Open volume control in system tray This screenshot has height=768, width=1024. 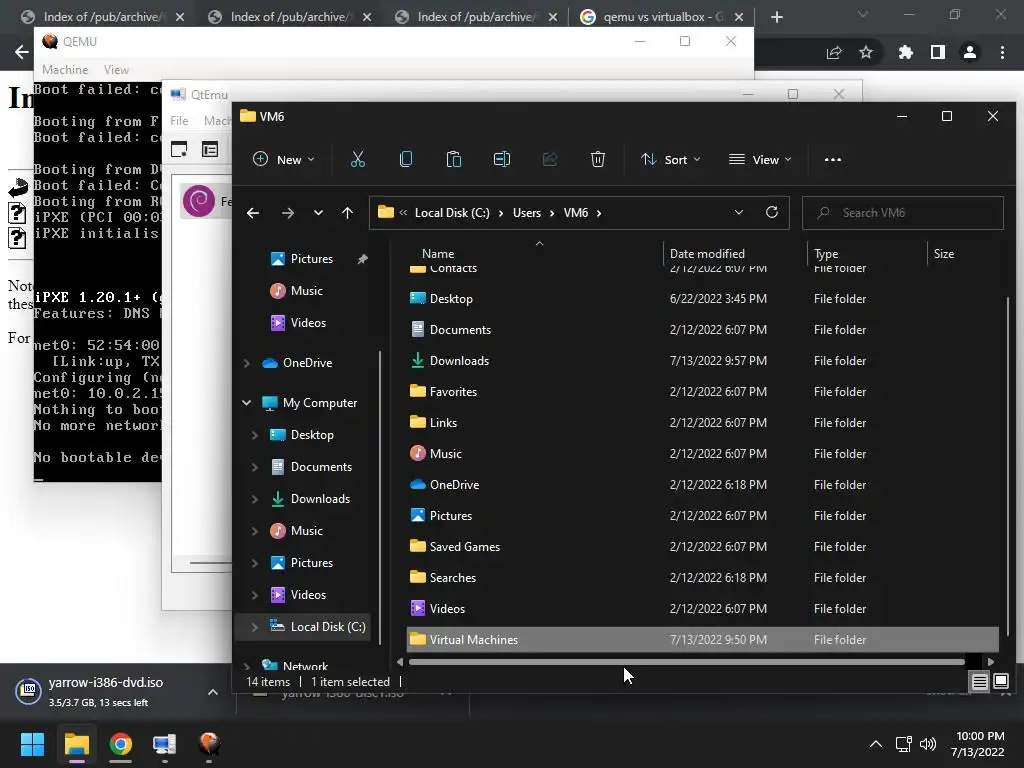coord(928,744)
